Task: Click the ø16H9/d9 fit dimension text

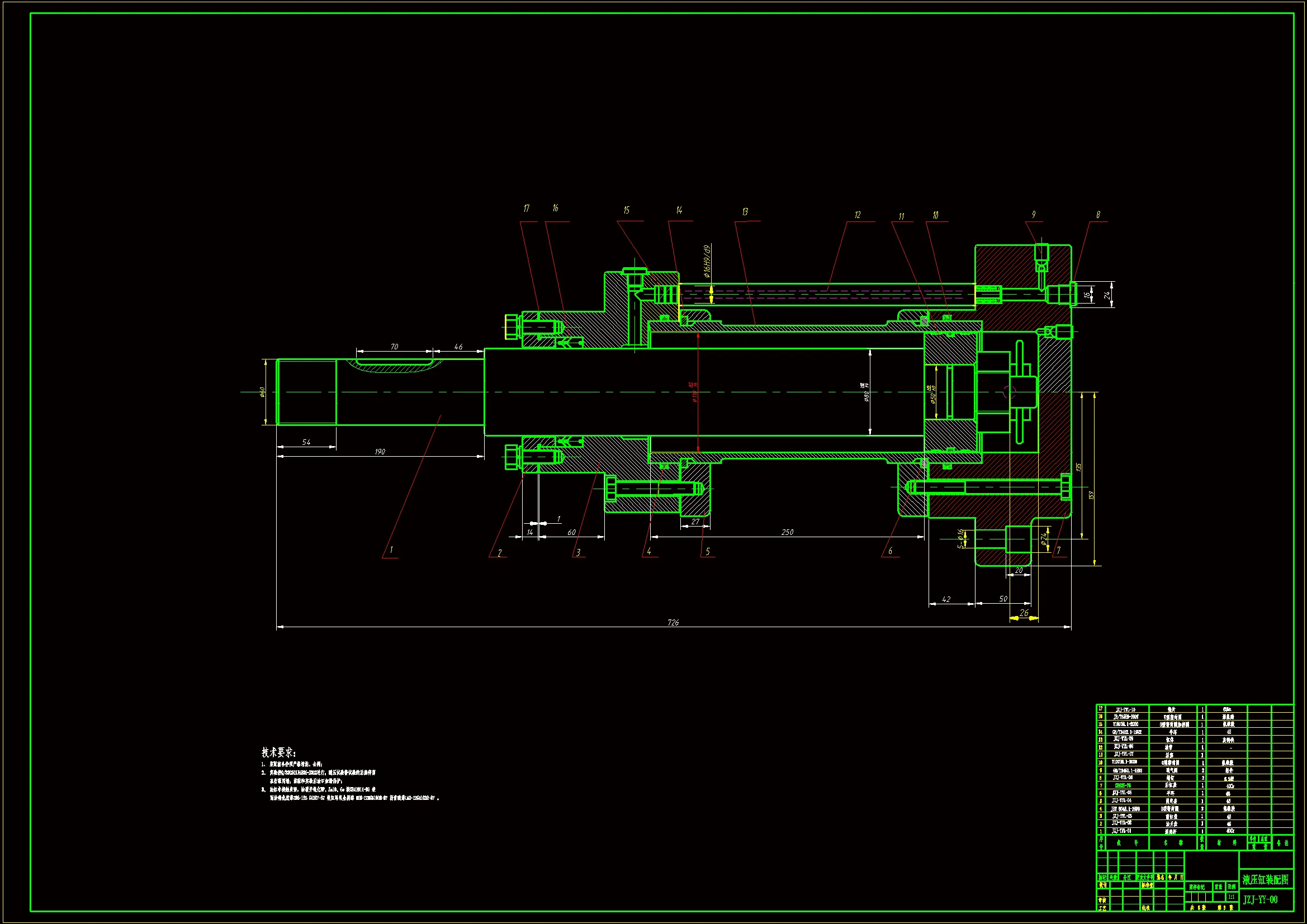Action: click(707, 261)
